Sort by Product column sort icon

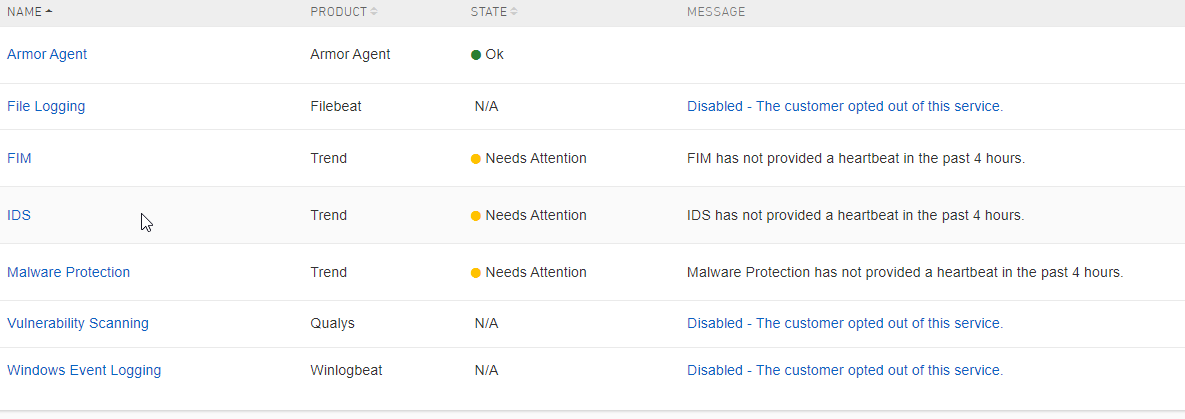click(x=374, y=12)
